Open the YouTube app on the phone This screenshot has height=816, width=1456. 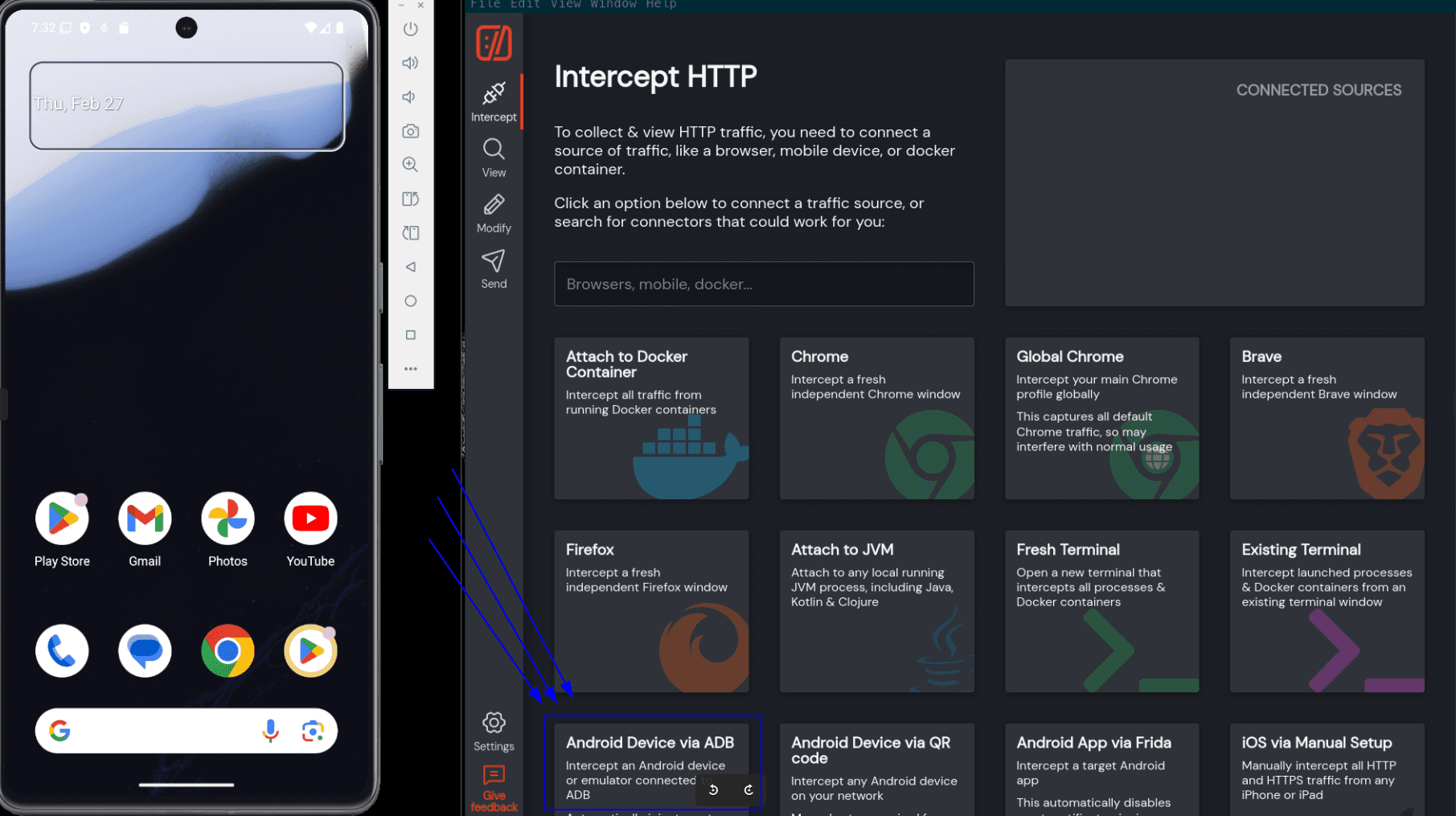pos(310,519)
